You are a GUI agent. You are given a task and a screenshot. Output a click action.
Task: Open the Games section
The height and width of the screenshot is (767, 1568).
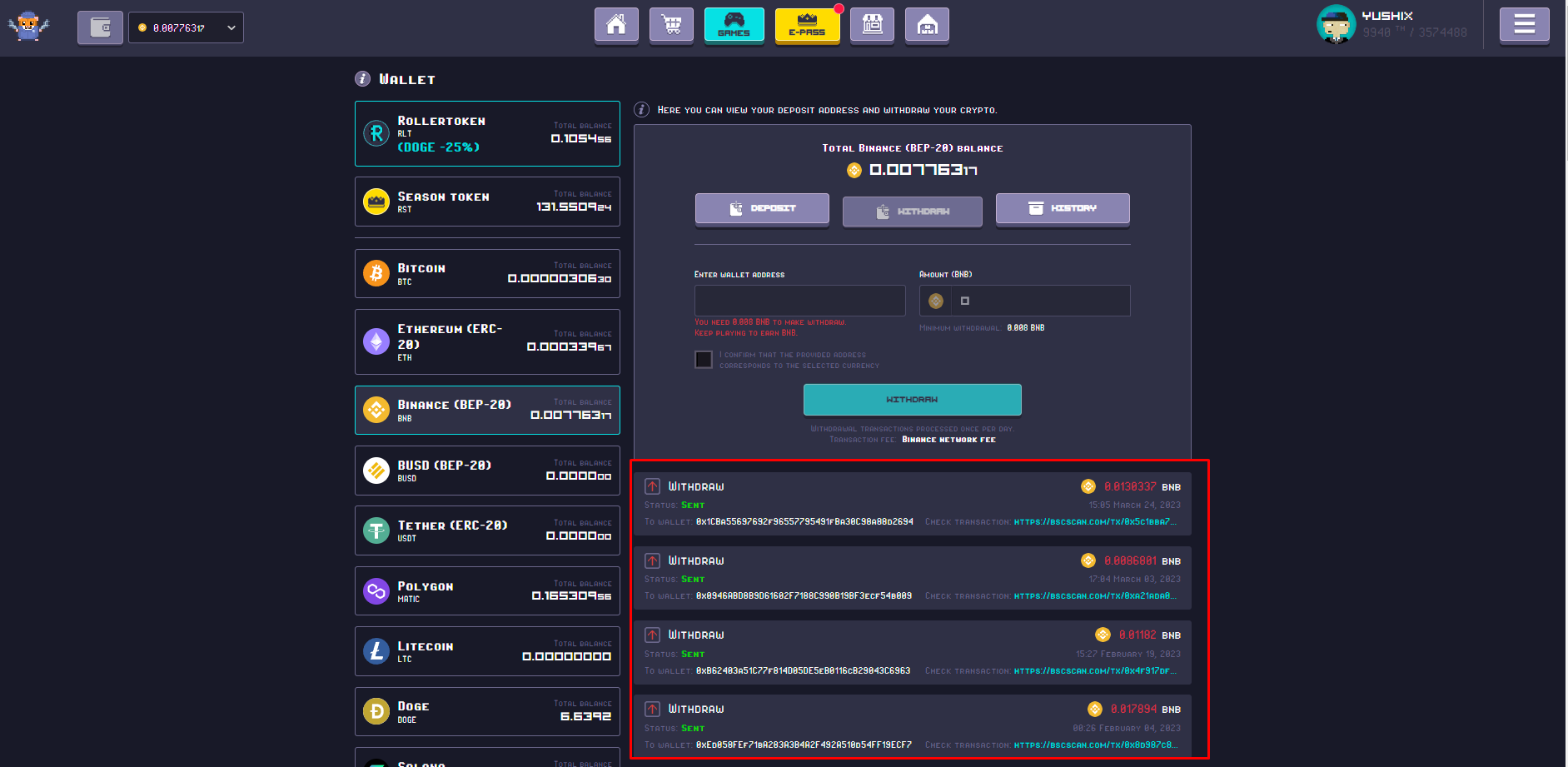734,25
